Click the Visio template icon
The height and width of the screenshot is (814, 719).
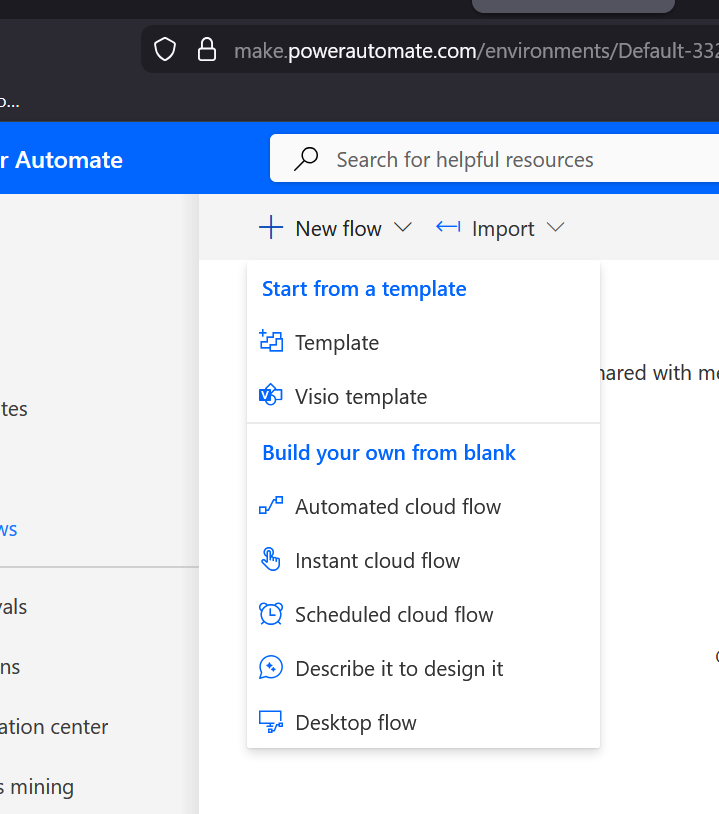(271, 396)
